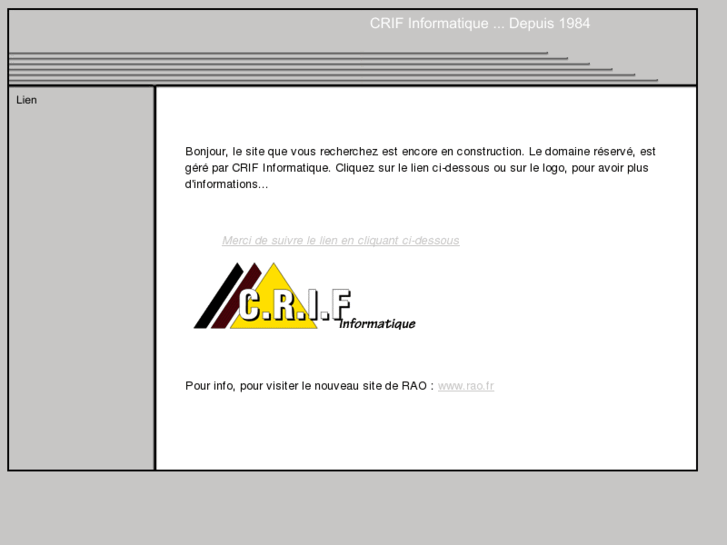Click the C.R.I.F Informatique logo image
Viewport: 727px width, 545px height.
(x=305, y=296)
